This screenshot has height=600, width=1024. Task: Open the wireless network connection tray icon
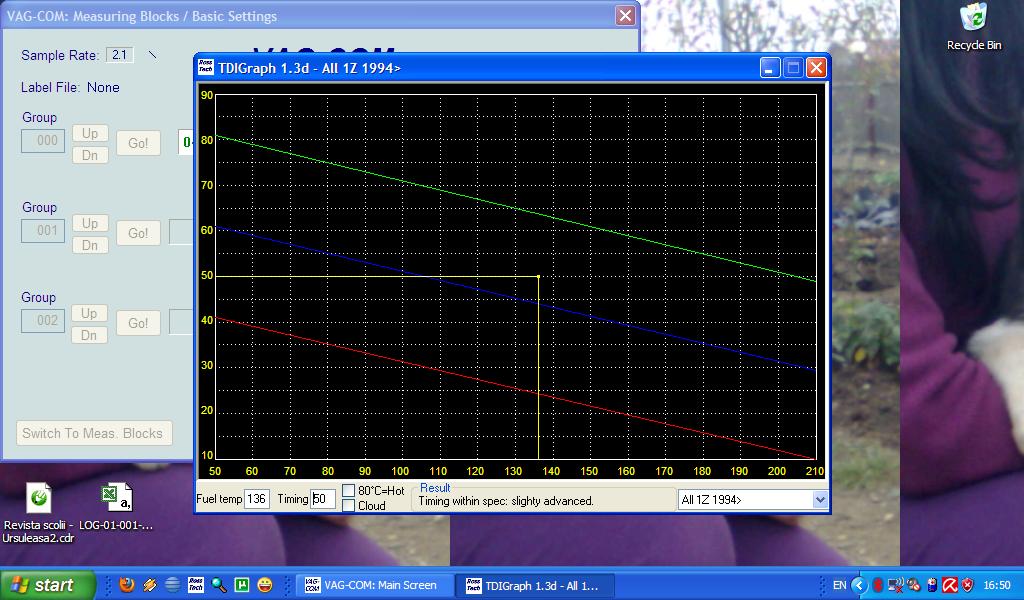click(896, 585)
